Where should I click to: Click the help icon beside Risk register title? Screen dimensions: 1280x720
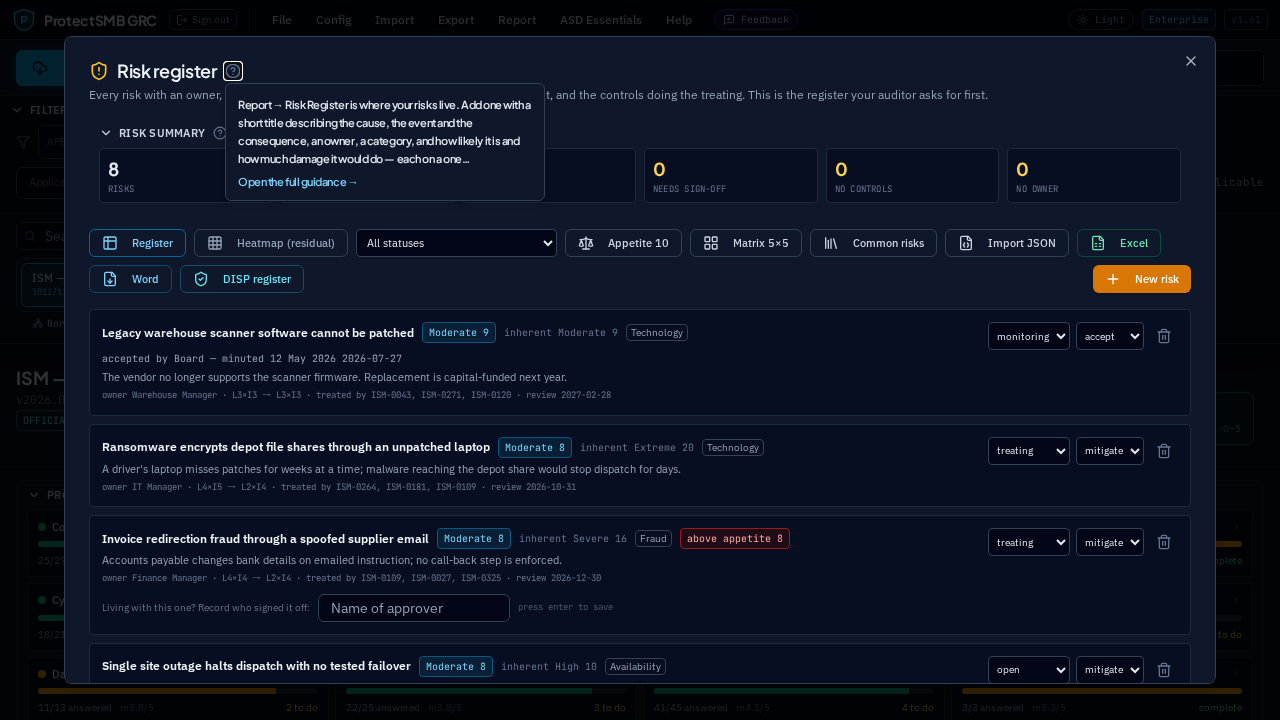[233, 71]
